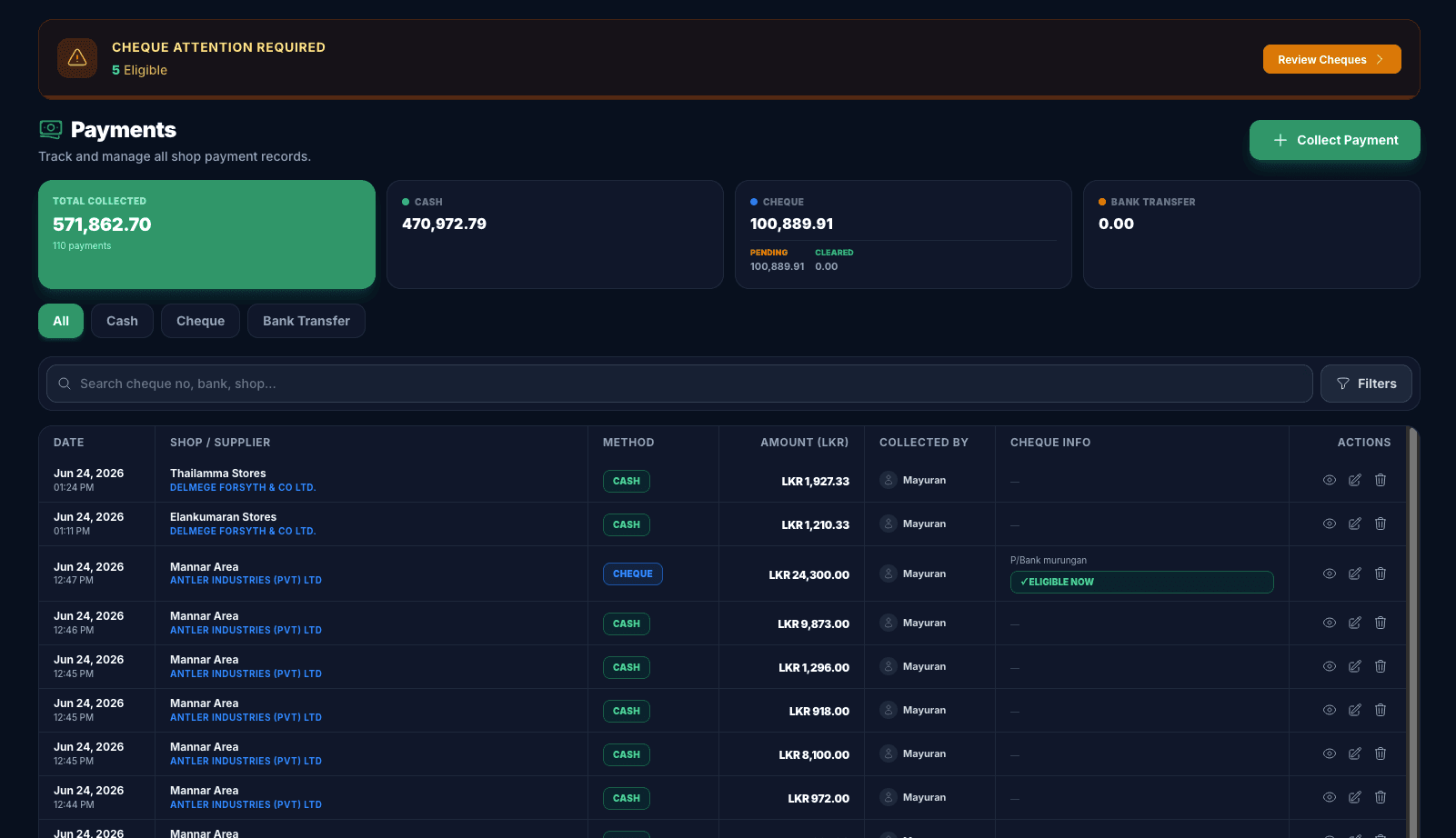Edit the LKR 972.00 payment

[1355, 797]
